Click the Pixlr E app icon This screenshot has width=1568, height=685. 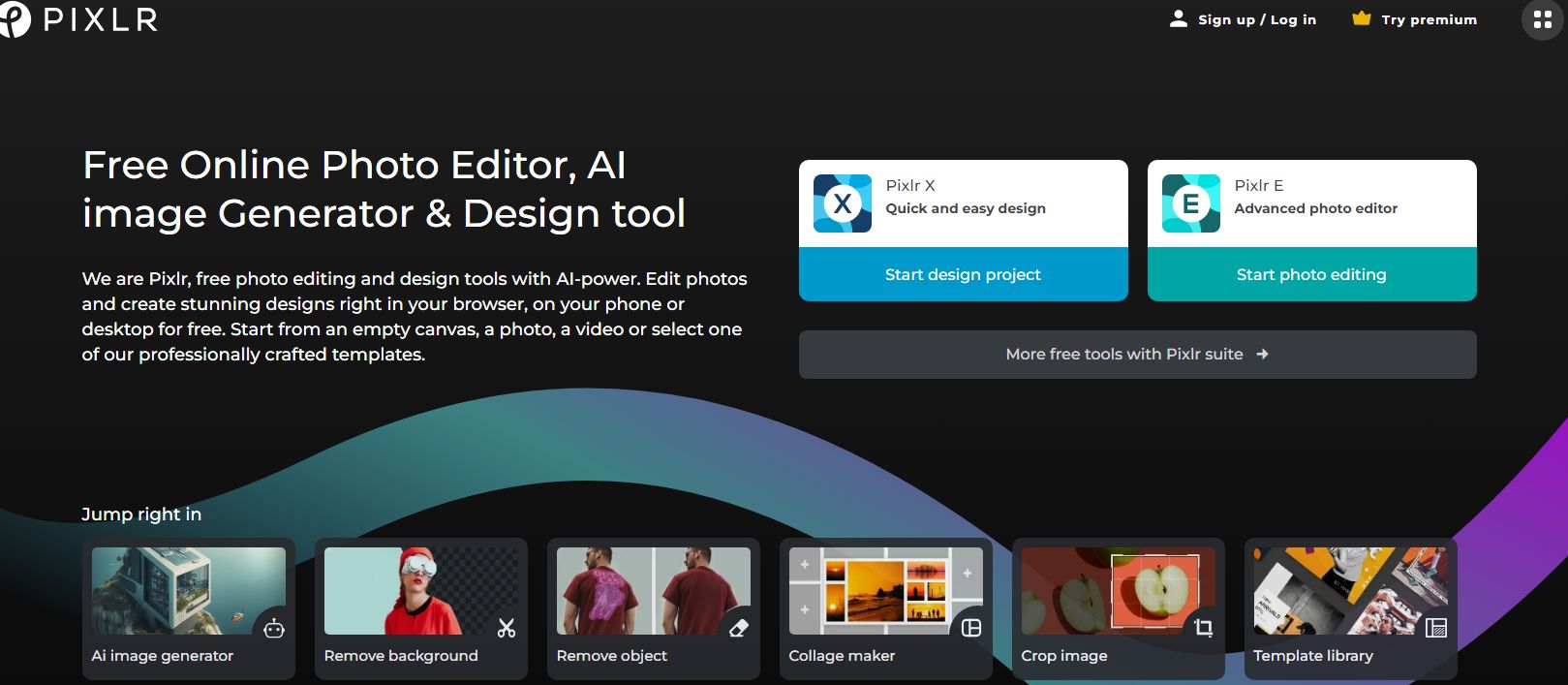coord(1190,203)
